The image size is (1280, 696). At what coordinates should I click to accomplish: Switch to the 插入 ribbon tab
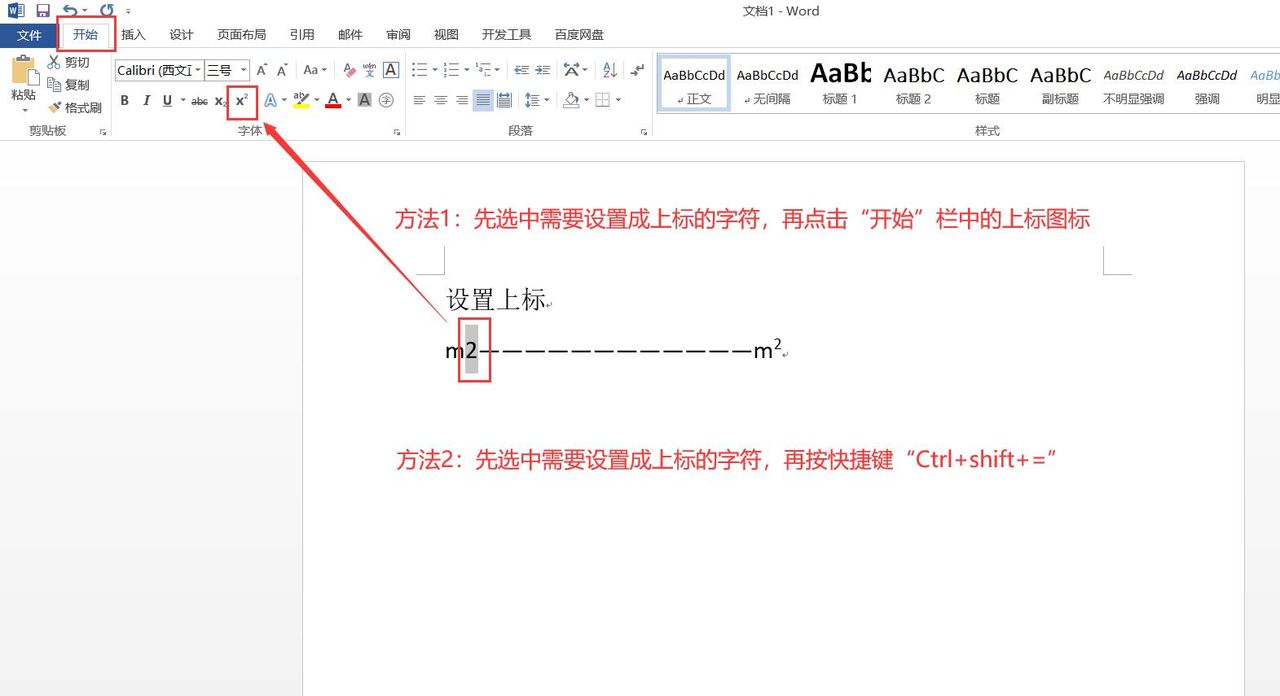(x=133, y=34)
